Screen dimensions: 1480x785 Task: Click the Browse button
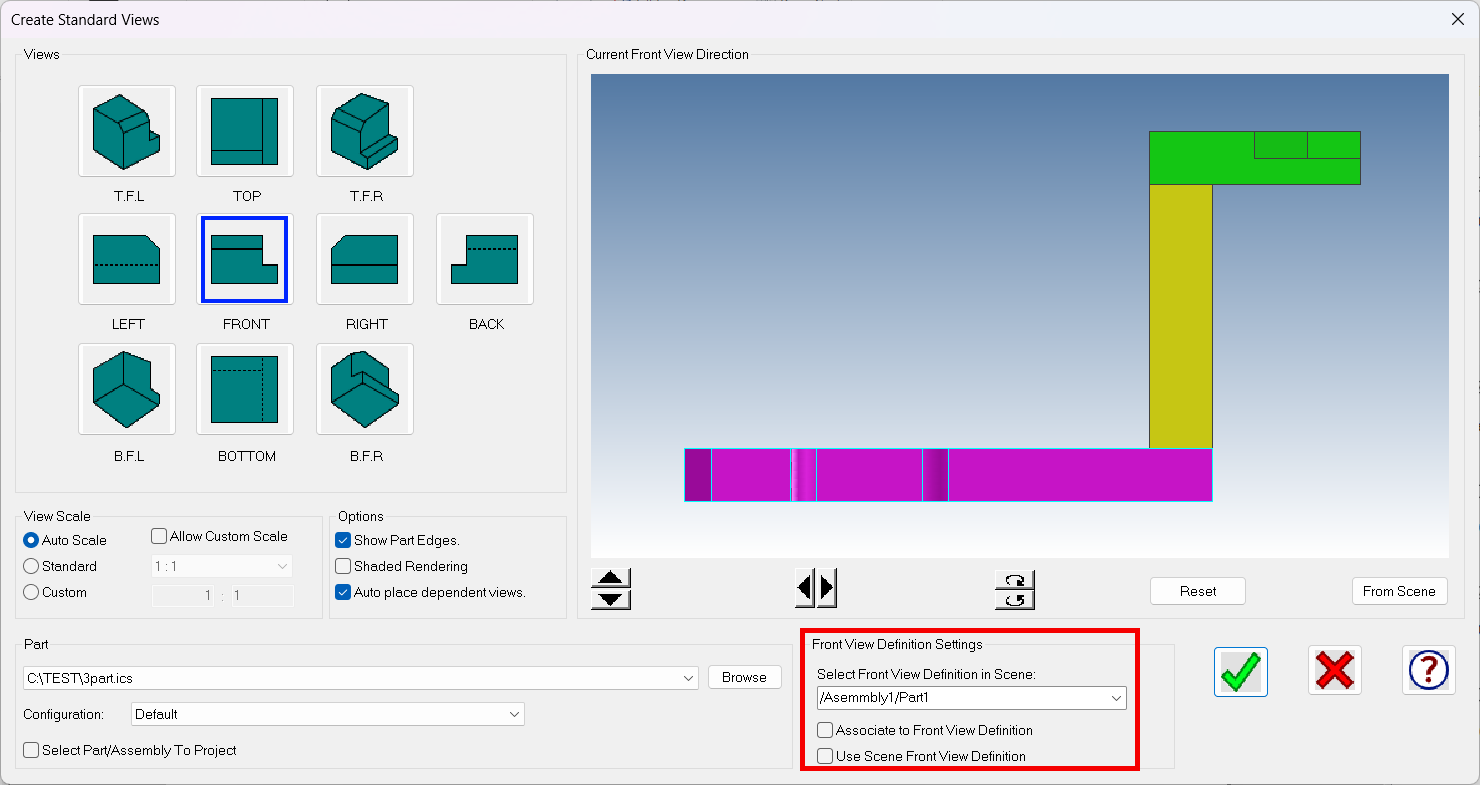point(744,678)
